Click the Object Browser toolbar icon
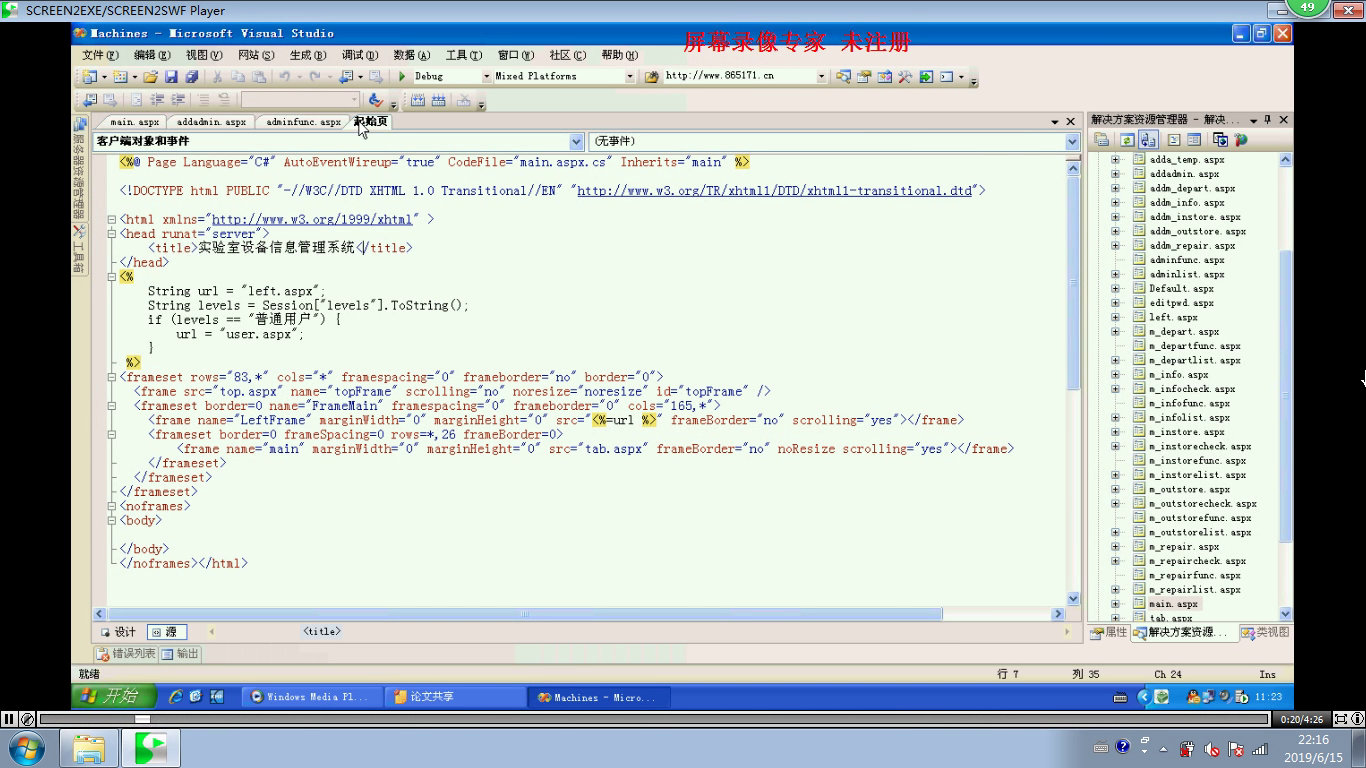The width and height of the screenshot is (1366, 768). click(884, 76)
